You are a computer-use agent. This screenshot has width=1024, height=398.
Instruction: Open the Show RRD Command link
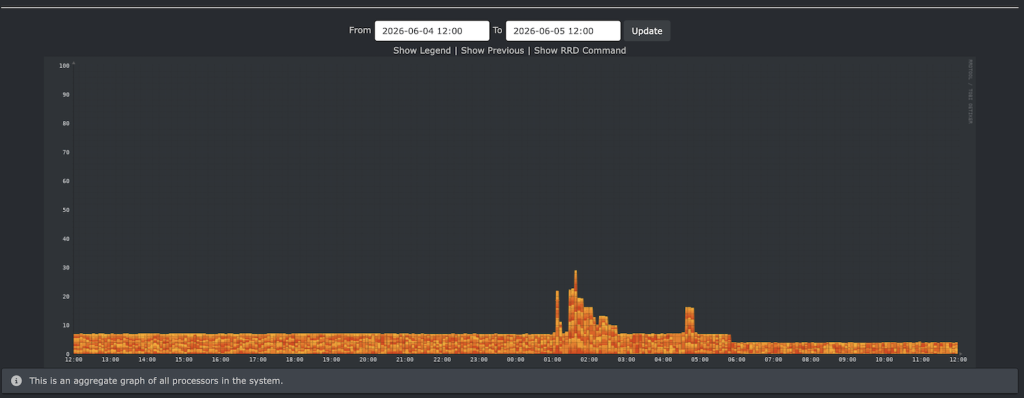(x=580, y=50)
